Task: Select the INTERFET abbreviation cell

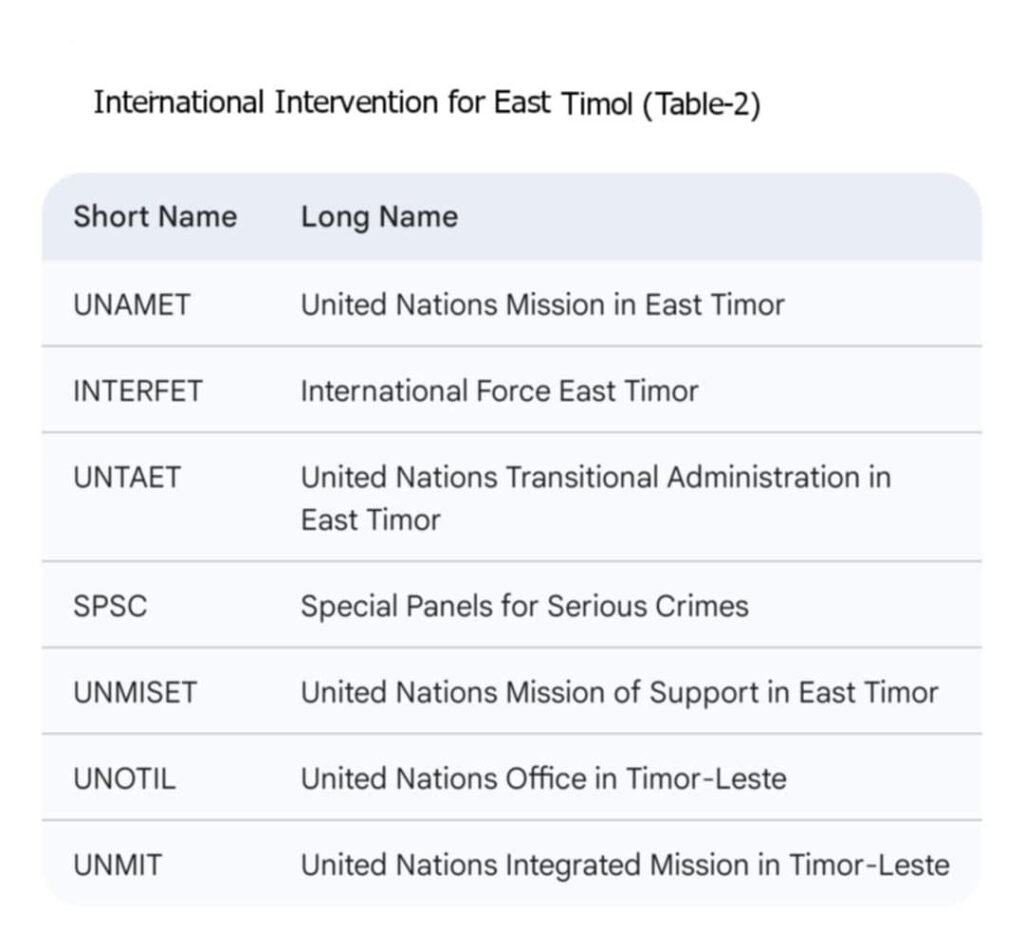Action: 138,390
